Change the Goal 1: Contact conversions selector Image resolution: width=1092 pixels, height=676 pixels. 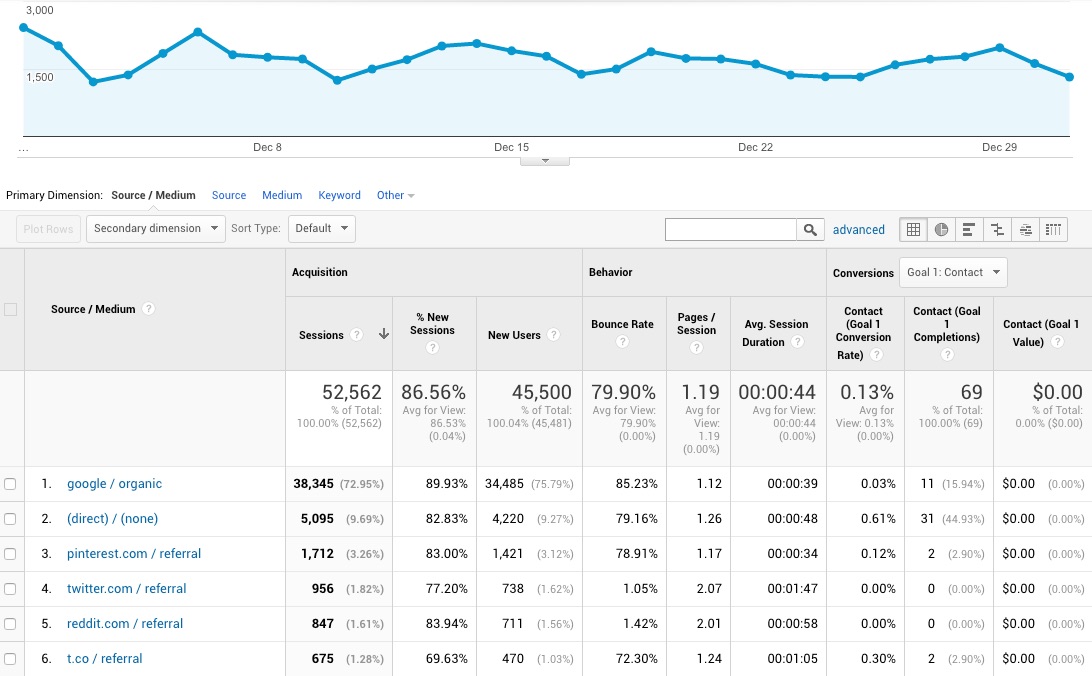pos(952,271)
